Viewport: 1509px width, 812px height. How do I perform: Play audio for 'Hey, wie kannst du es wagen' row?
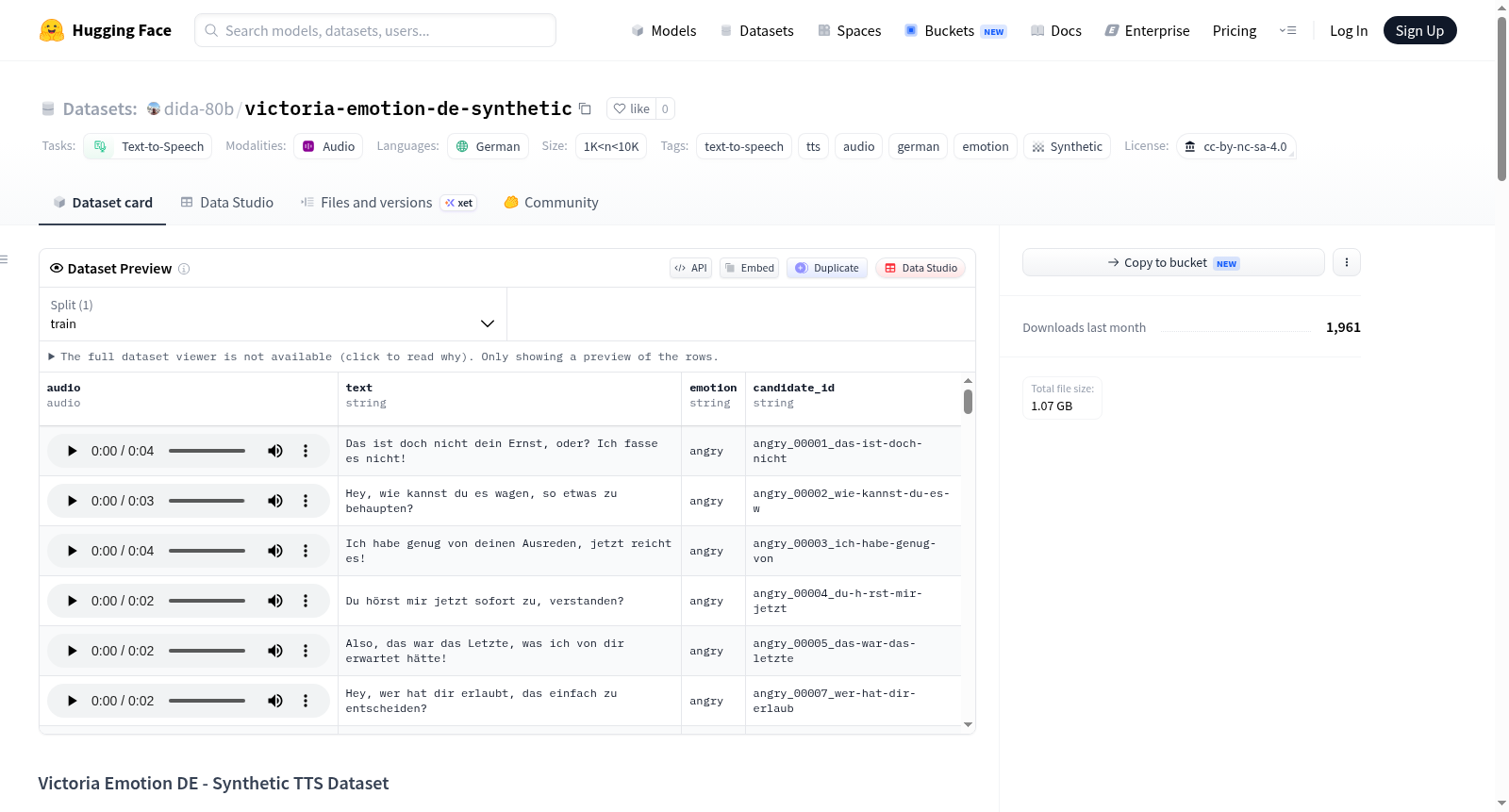click(x=72, y=501)
